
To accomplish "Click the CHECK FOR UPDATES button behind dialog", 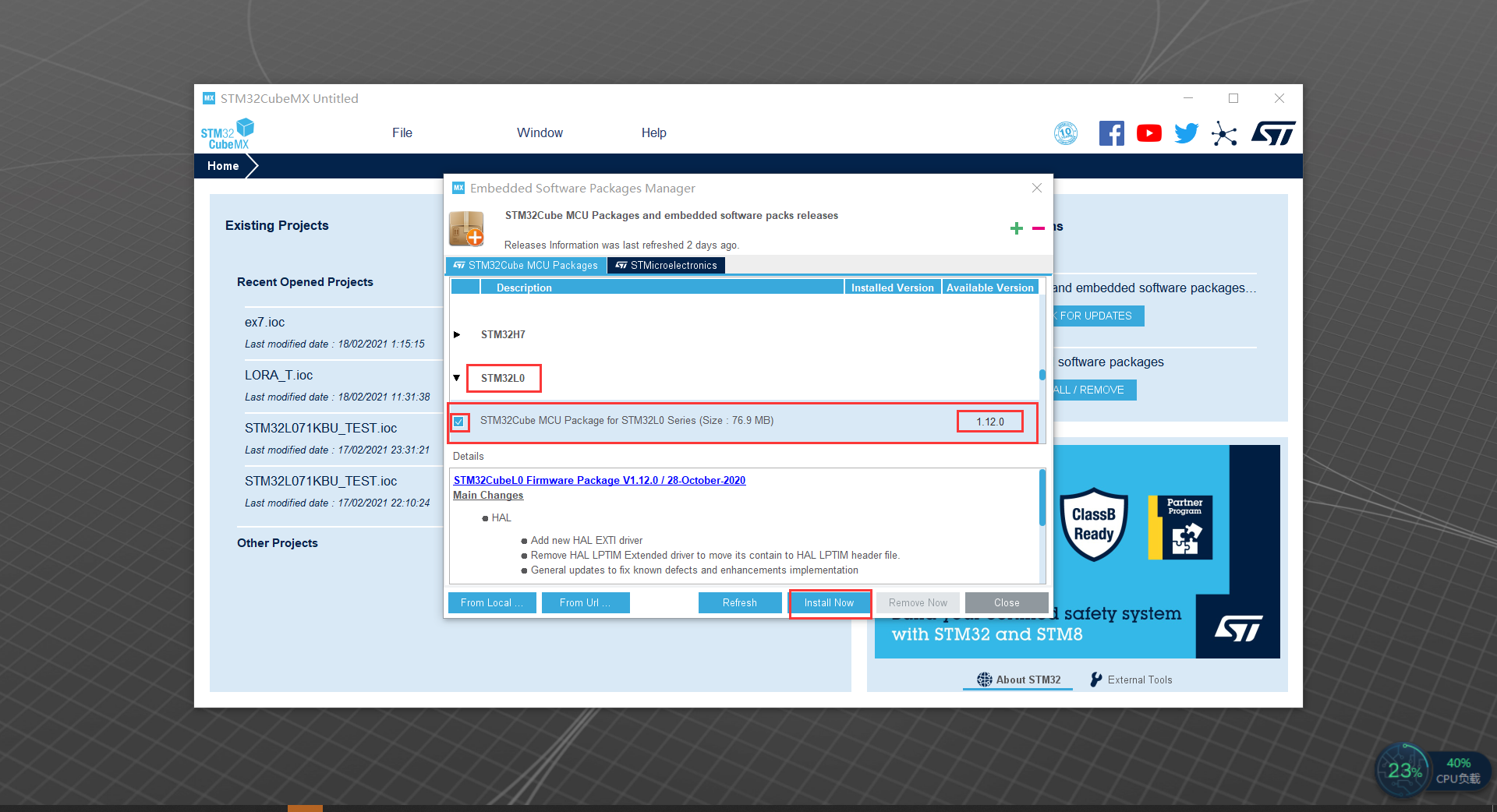I will click(x=1097, y=316).
